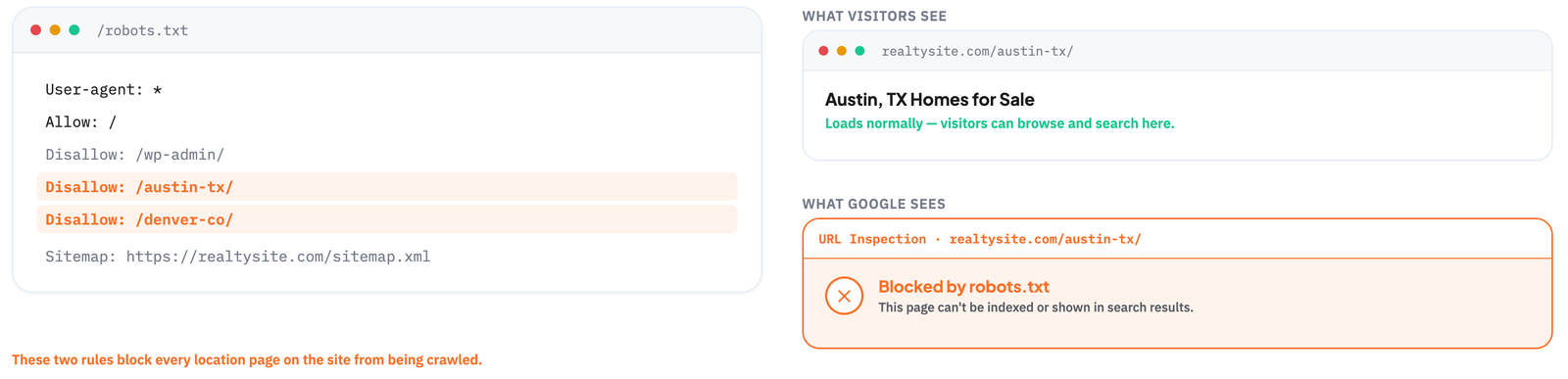
Task: Click the What Google Sees label
Action: tap(874, 204)
